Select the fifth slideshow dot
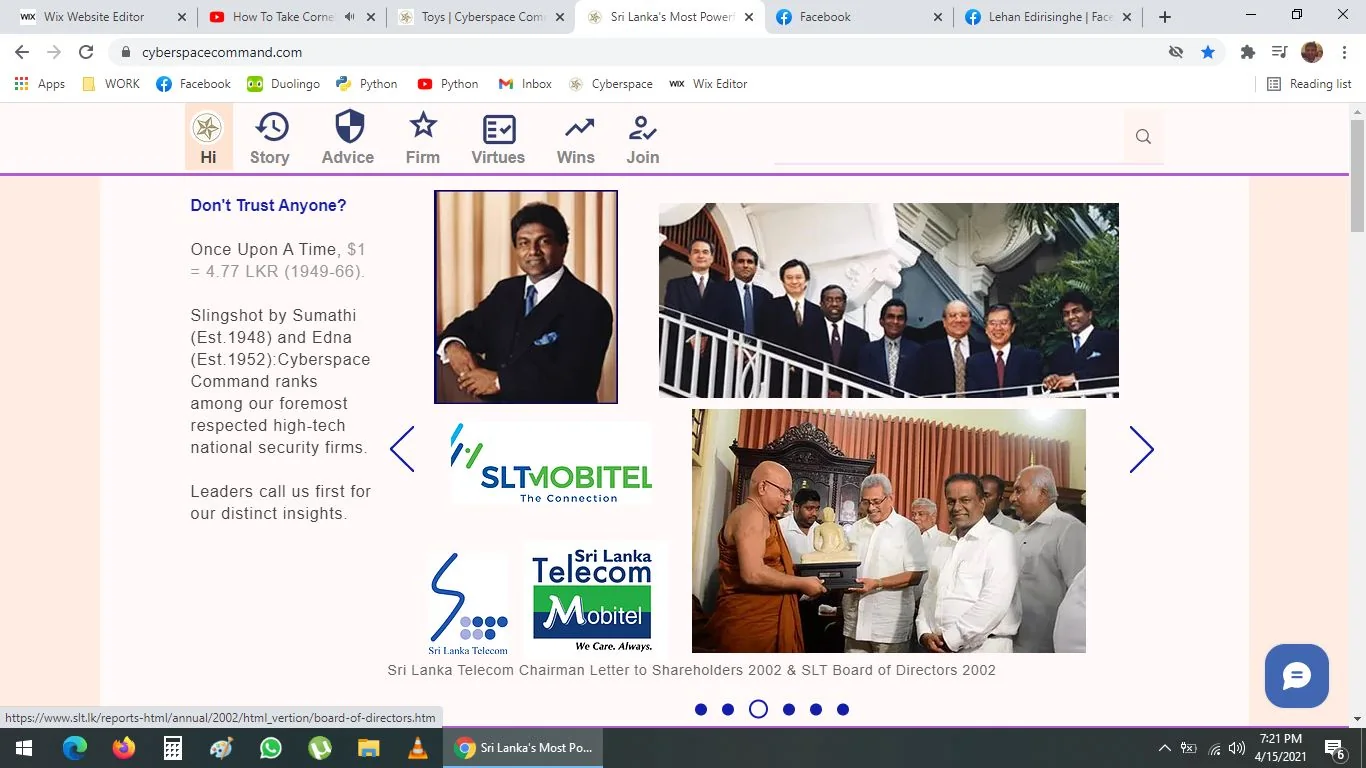 (816, 710)
